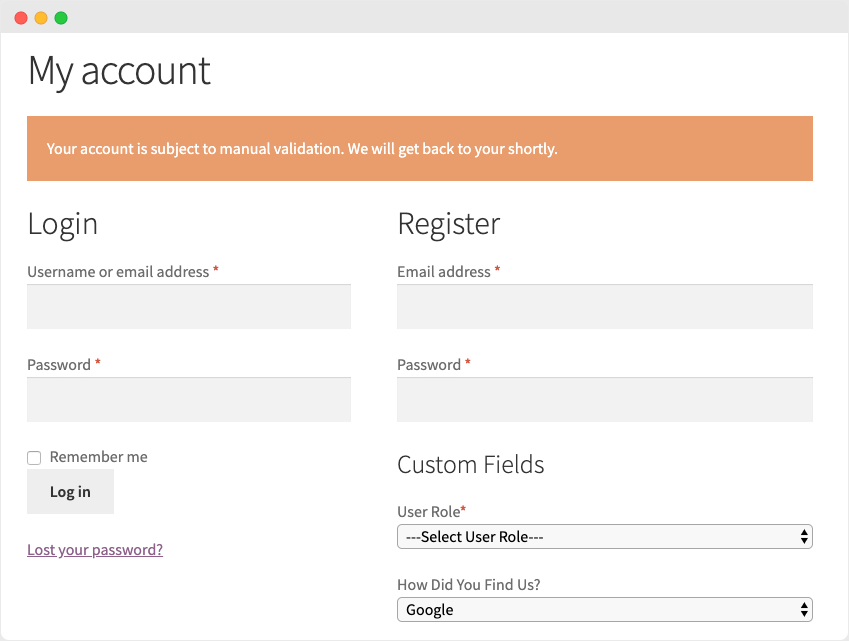Click the Log in button
Image resolution: width=849 pixels, height=641 pixels.
[x=70, y=492]
